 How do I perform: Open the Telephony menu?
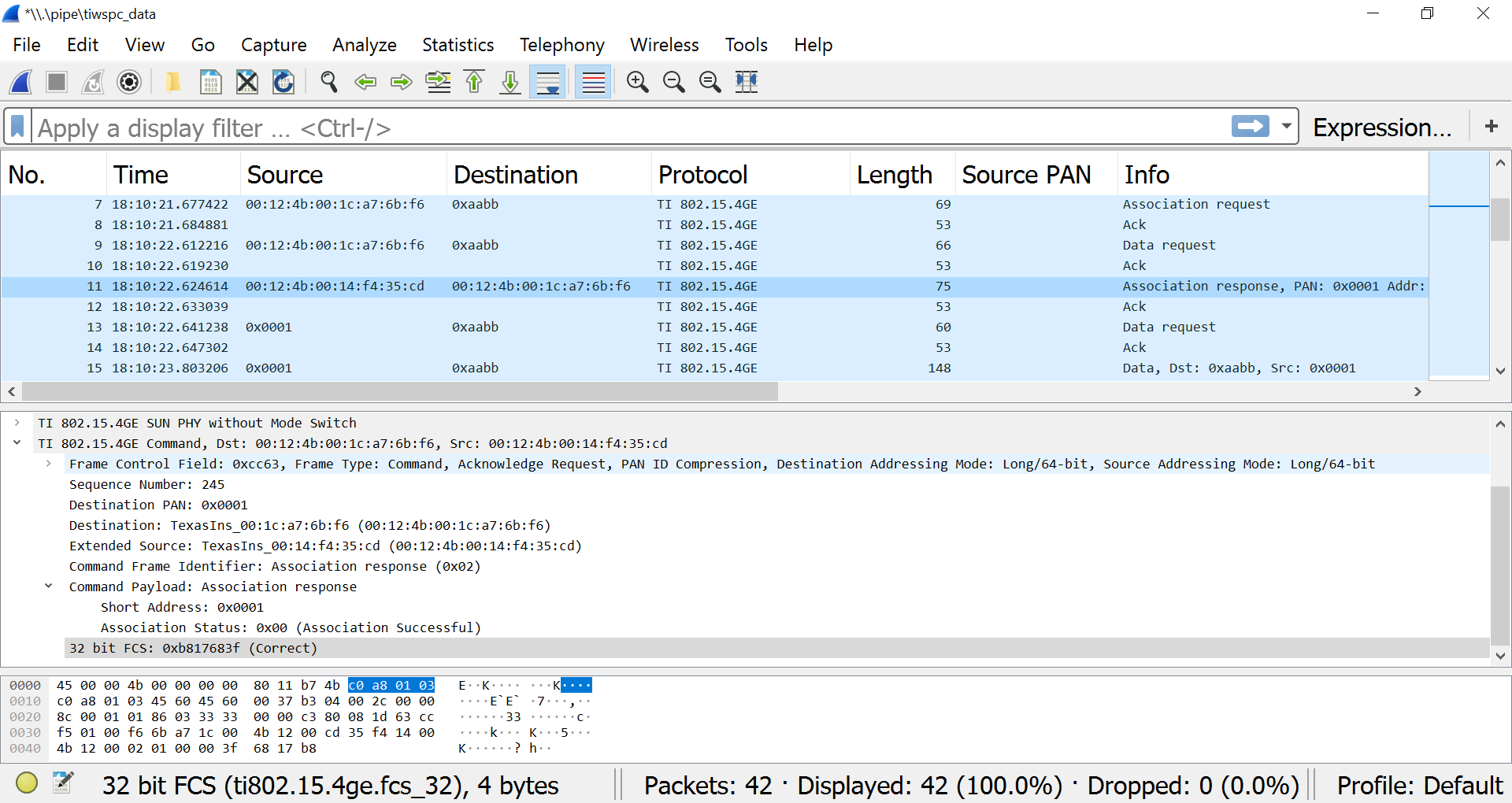[x=561, y=45]
